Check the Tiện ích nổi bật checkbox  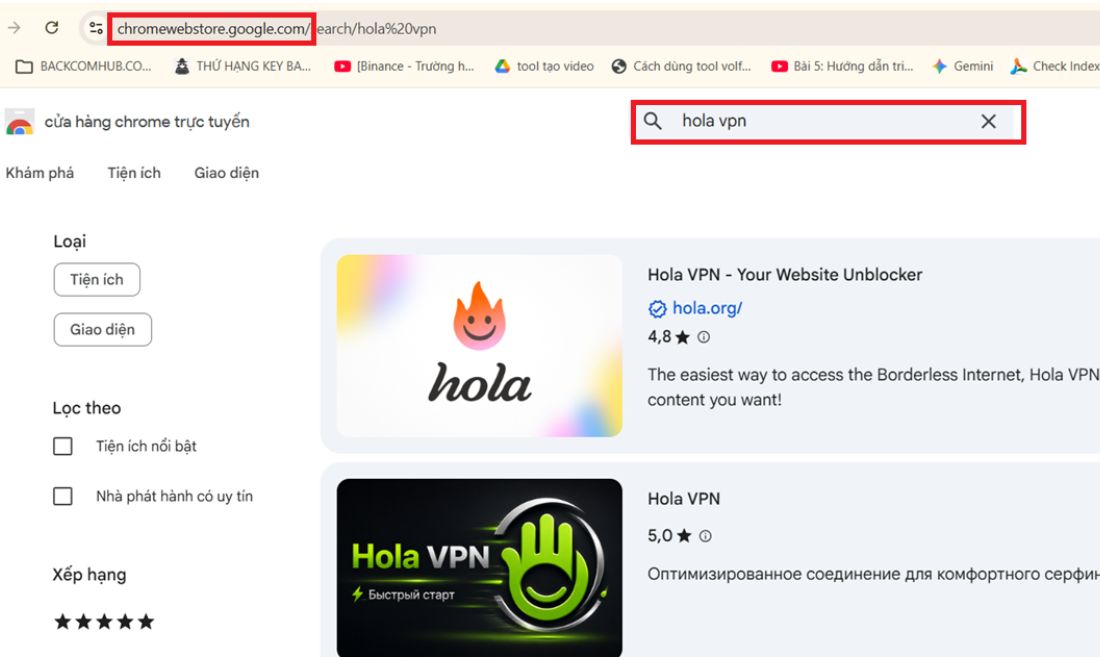[63, 446]
